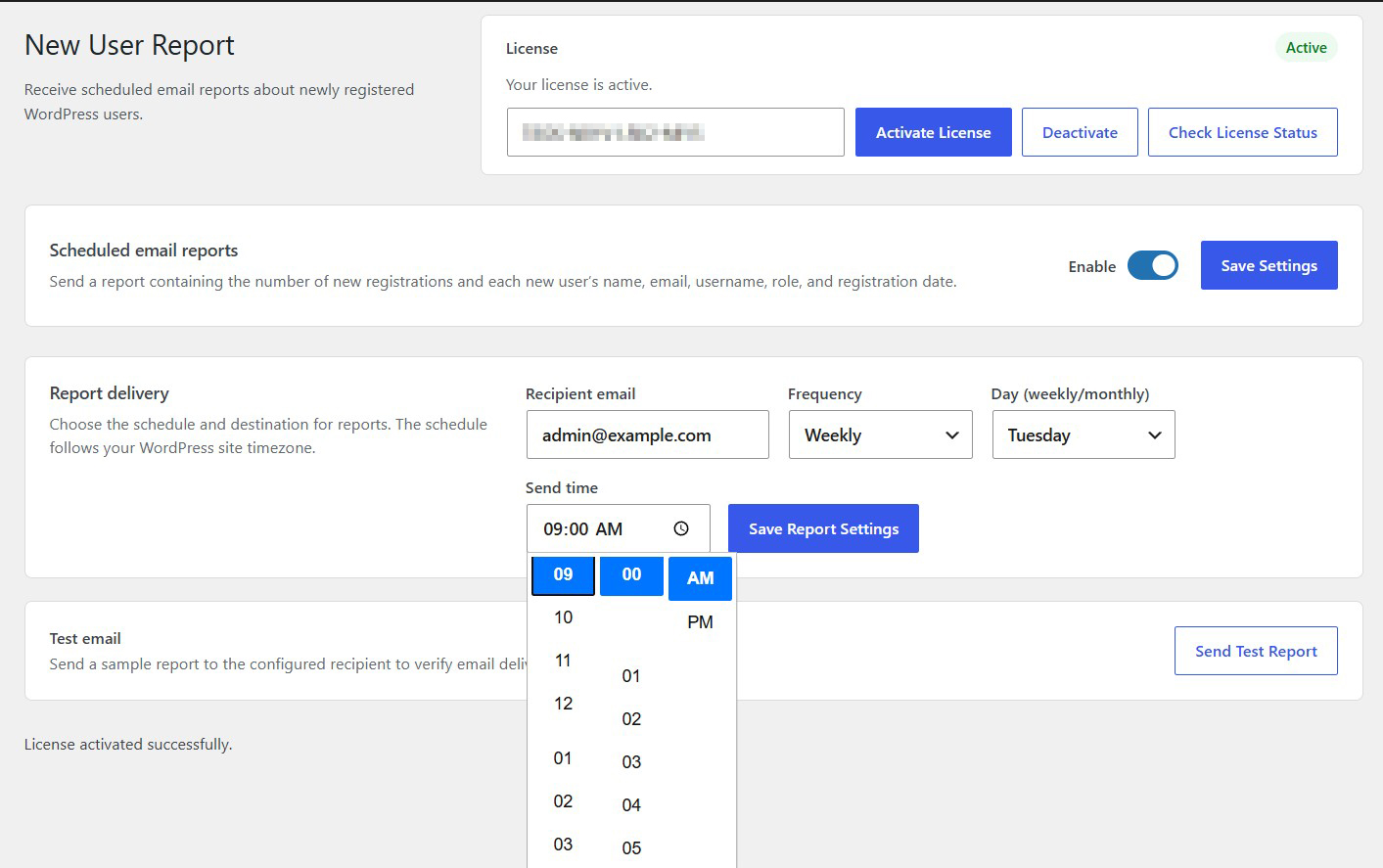Select minute 04 in minutes column
Screen dimensions: 1383x868
coord(631,805)
